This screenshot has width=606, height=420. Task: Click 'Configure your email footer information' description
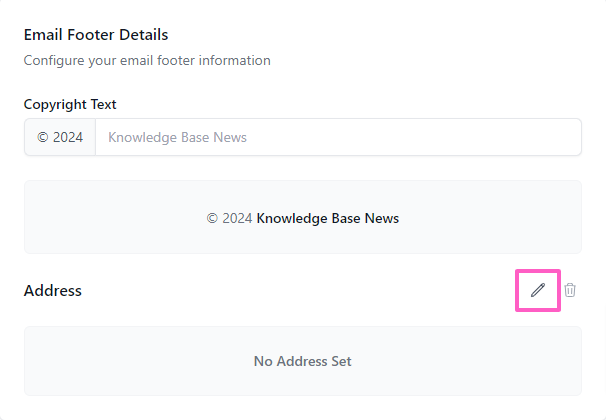(x=147, y=60)
